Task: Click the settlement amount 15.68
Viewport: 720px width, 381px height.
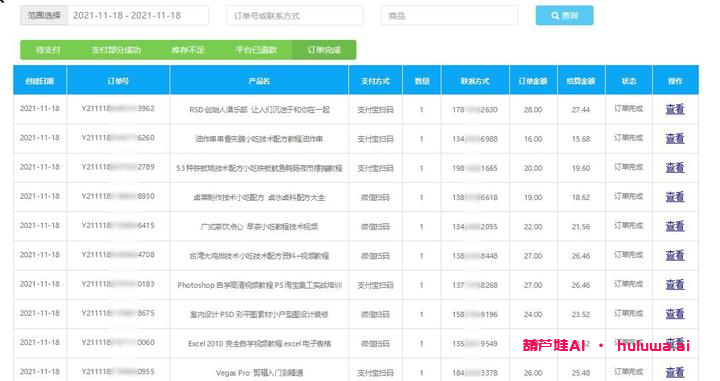Action: click(x=581, y=139)
